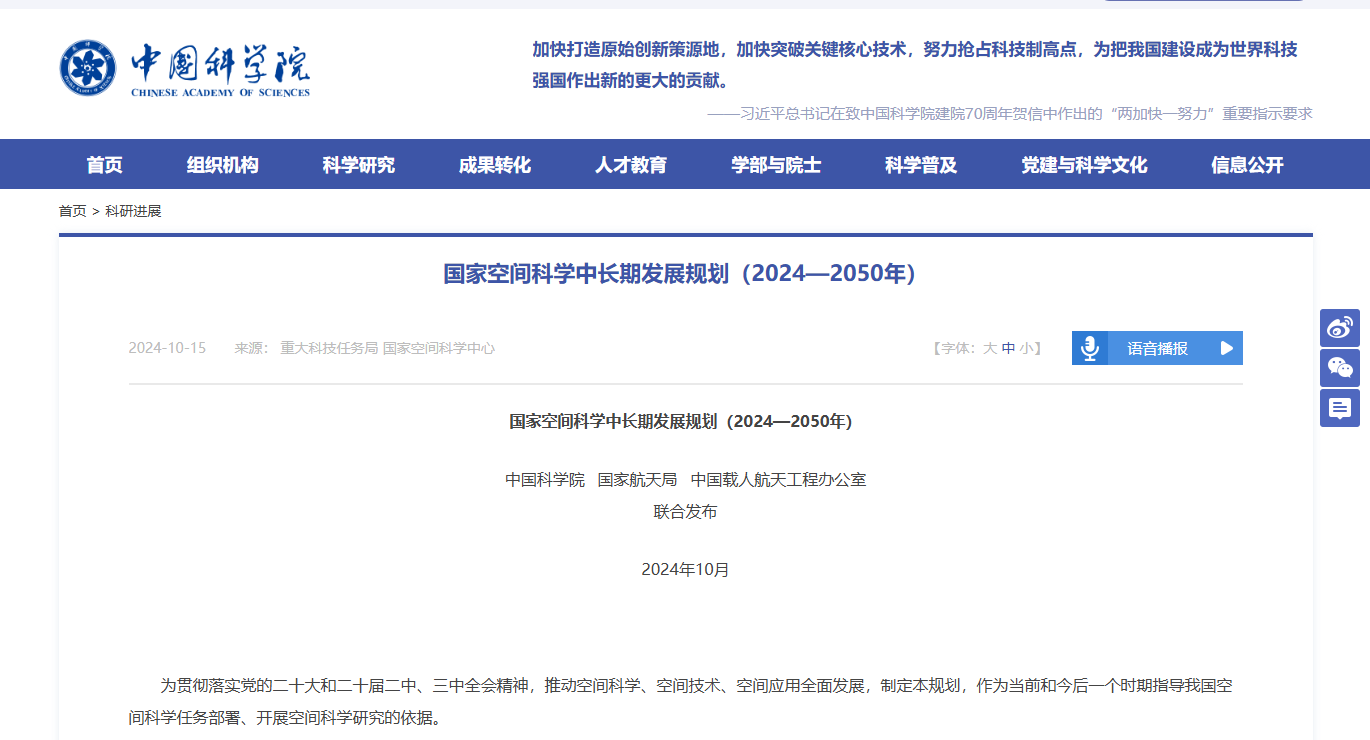Image resolution: width=1370 pixels, height=740 pixels.
Task: Open the 科学普及 menu item
Action: click(921, 165)
